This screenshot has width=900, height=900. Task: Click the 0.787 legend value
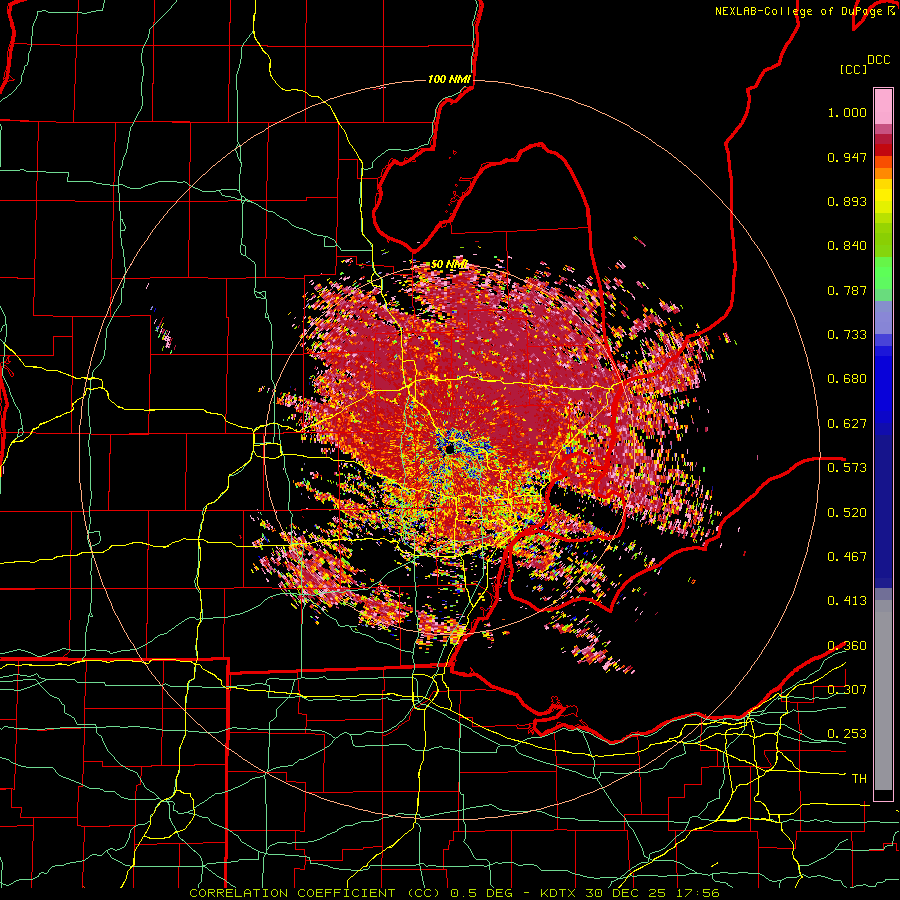tap(847, 290)
